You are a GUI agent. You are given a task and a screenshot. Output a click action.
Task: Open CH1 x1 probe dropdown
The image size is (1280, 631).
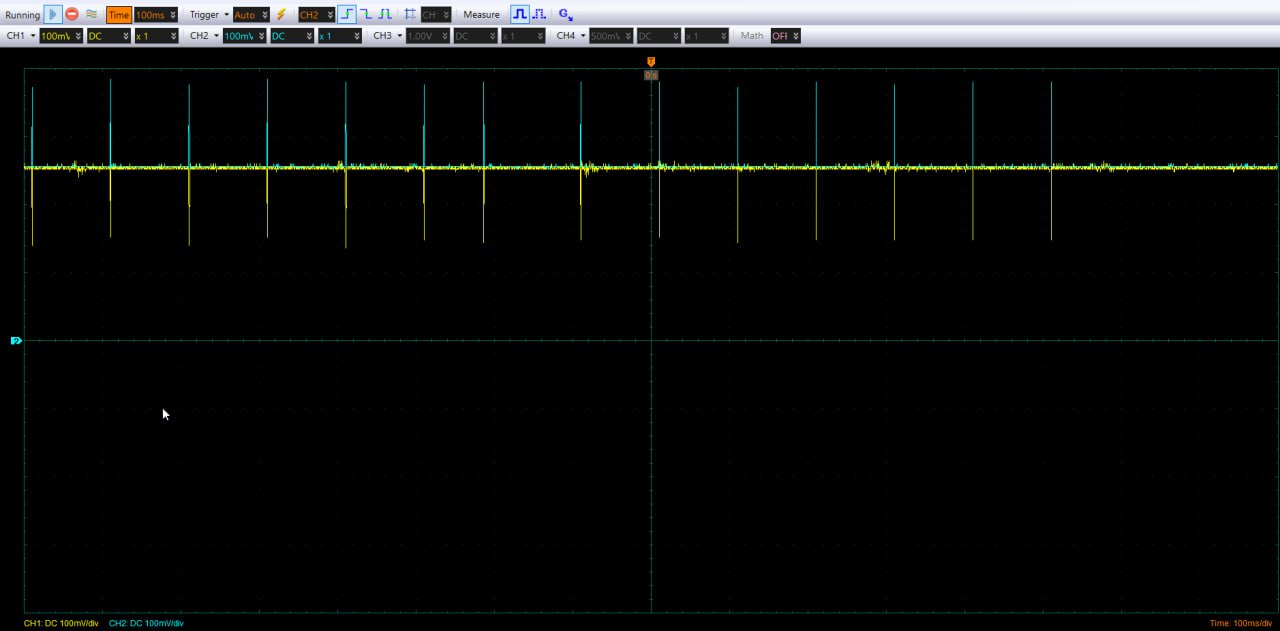click(156, 36)
